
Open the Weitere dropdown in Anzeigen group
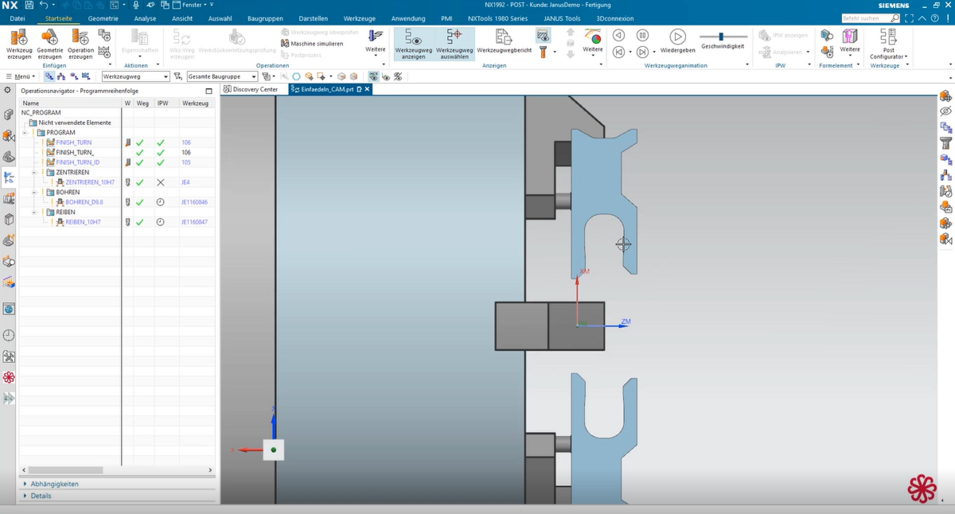(592, 43)
